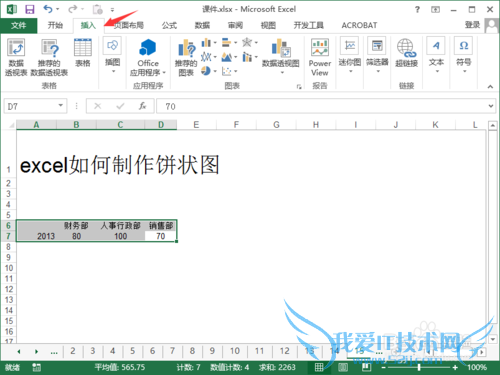Go to sheet tab 10
Image resolution: width=500 pixels, height=375 pixels.
(x=235, y=351)
